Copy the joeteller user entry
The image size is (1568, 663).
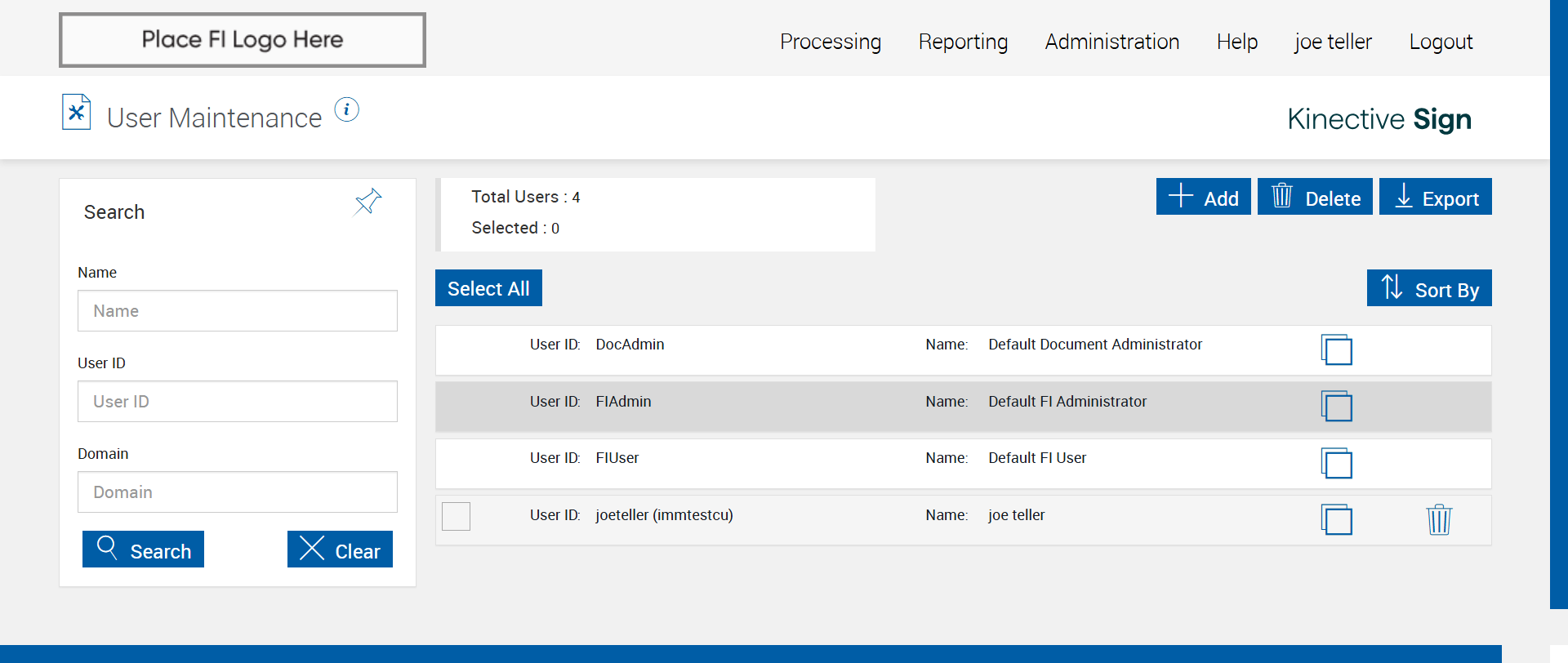point(1336,520)
